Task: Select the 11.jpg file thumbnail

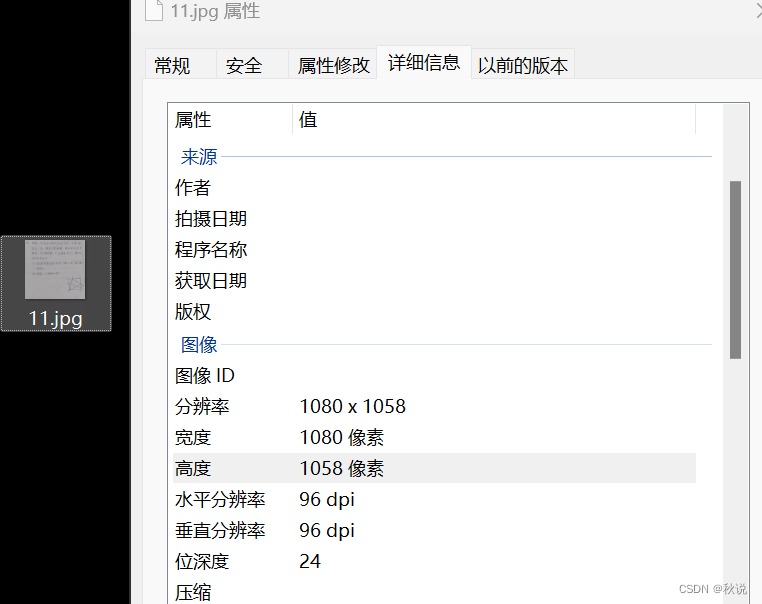Action: pyautogui.click(x=55, y=269)
